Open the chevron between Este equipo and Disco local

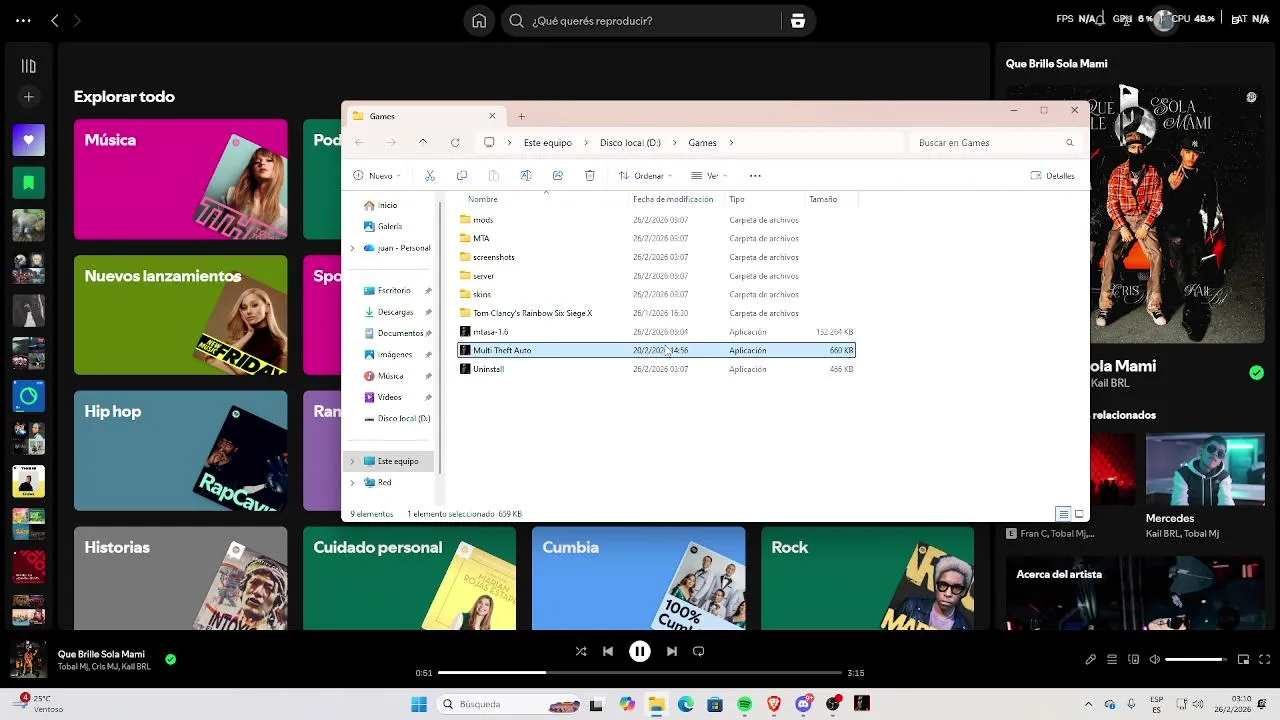[x=586, y=143]
